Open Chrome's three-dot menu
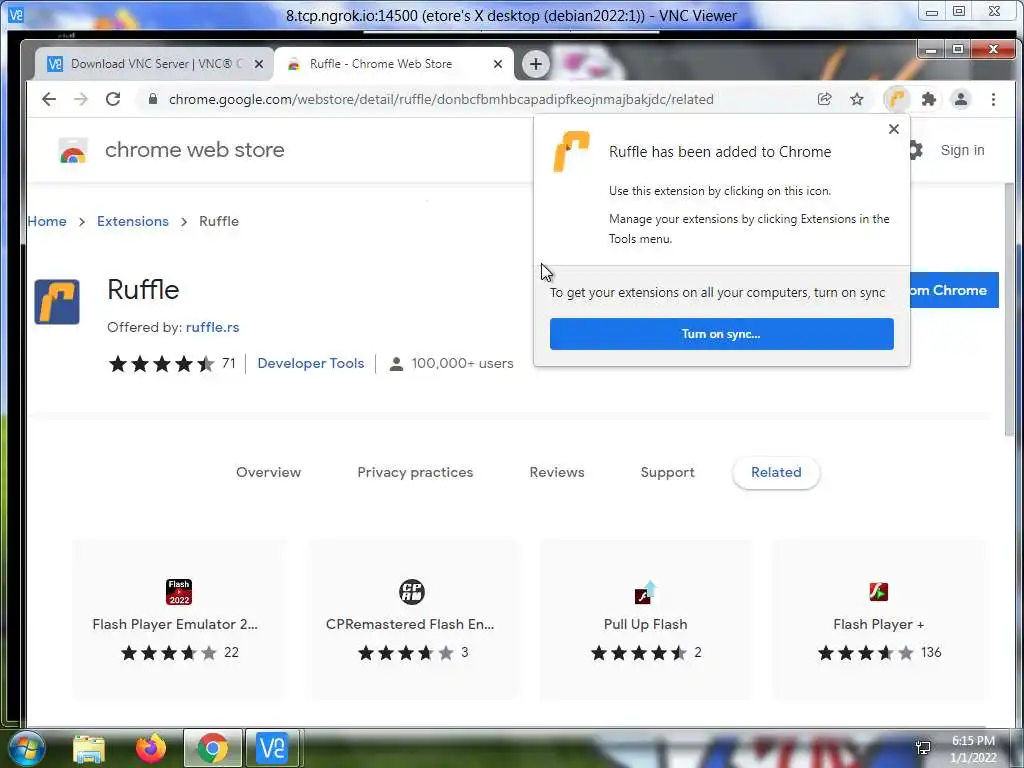This screenshot has height=768, width=1024. [x=993, y=99]
